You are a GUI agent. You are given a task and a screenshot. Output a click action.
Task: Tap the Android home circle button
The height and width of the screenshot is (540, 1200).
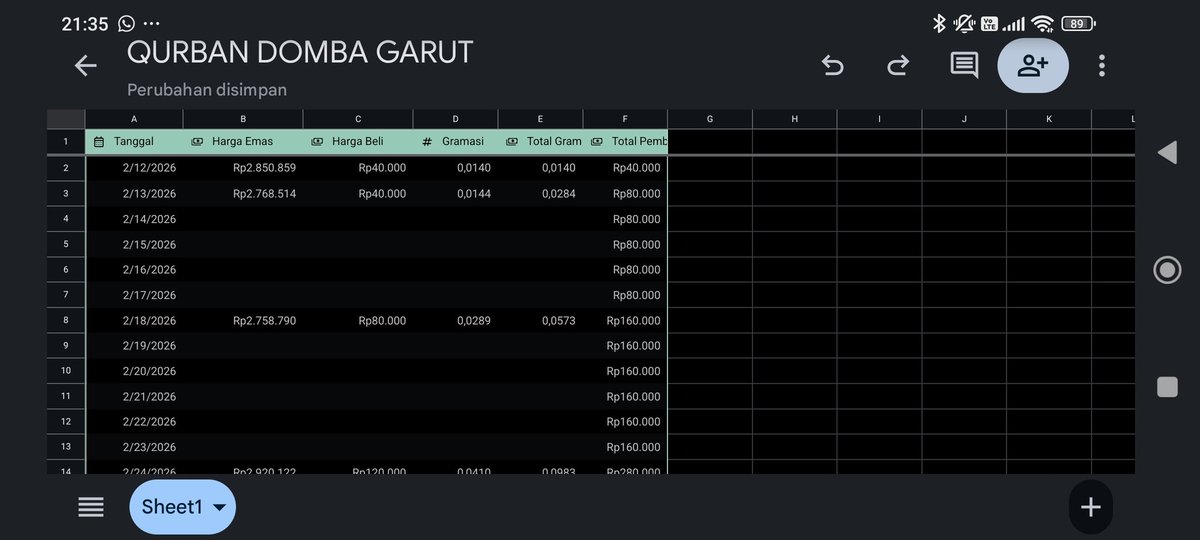coord(1167,270)
